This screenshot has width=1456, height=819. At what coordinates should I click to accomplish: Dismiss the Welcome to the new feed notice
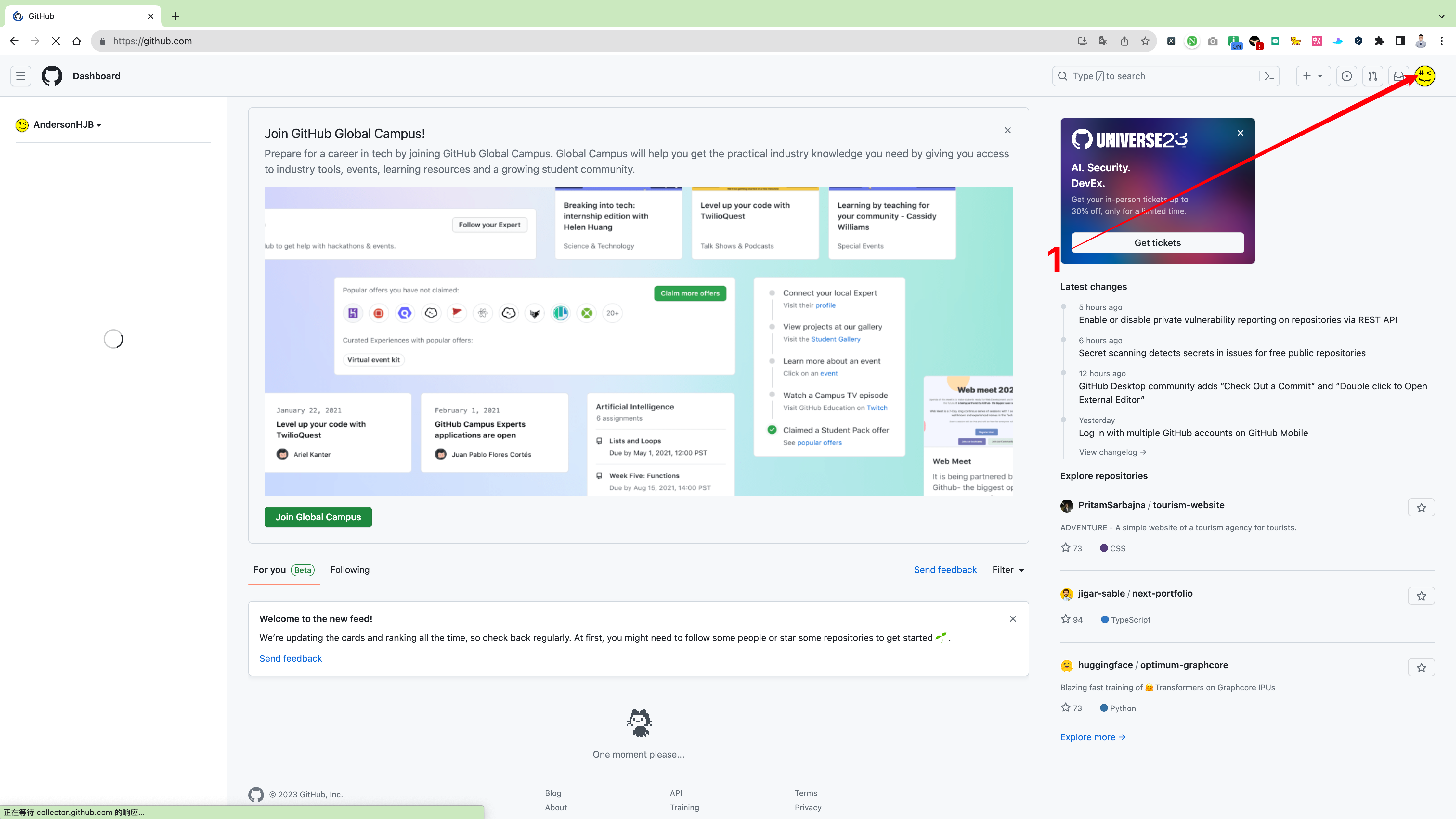pos(1013,619)
